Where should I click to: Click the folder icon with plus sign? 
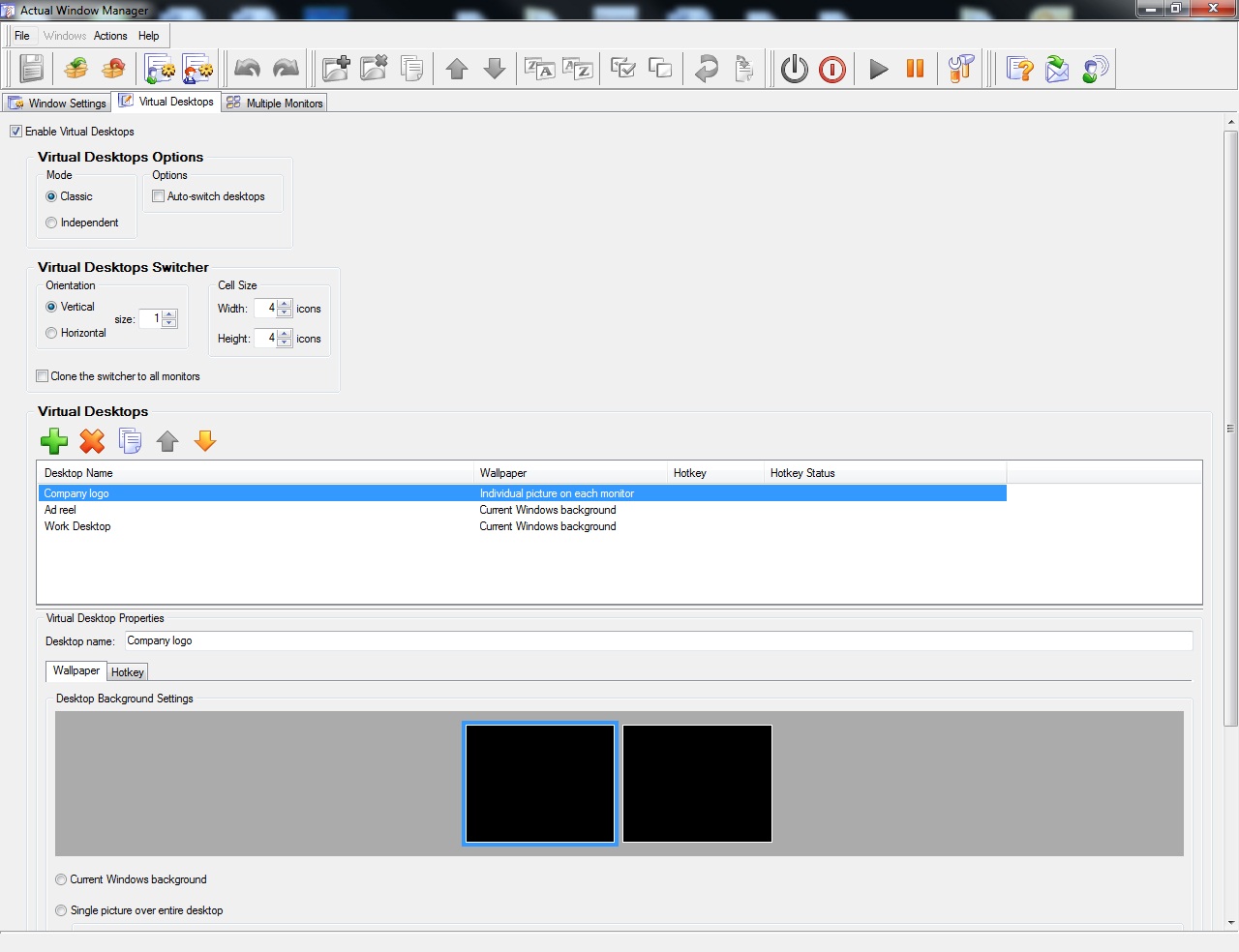(336, 69)
